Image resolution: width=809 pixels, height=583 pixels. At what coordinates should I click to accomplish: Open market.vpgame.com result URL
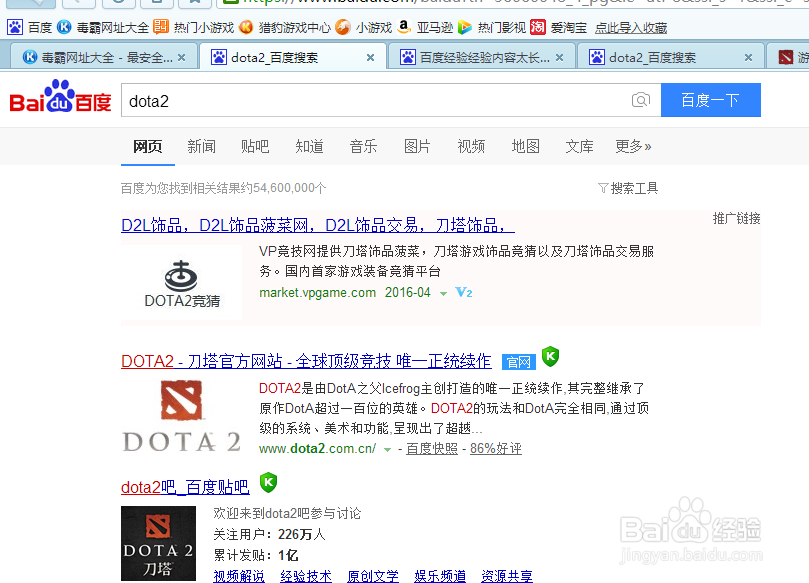click(317, 293)
